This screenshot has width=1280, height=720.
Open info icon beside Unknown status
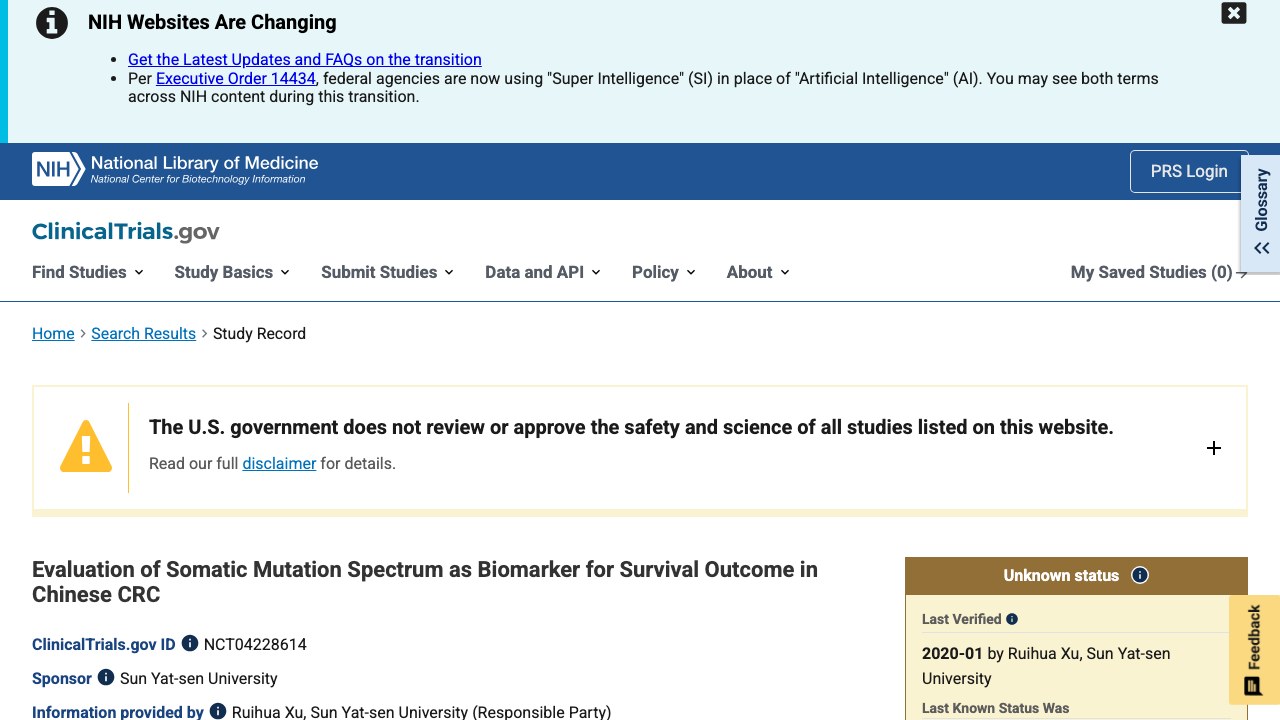tap(1140, 575)
